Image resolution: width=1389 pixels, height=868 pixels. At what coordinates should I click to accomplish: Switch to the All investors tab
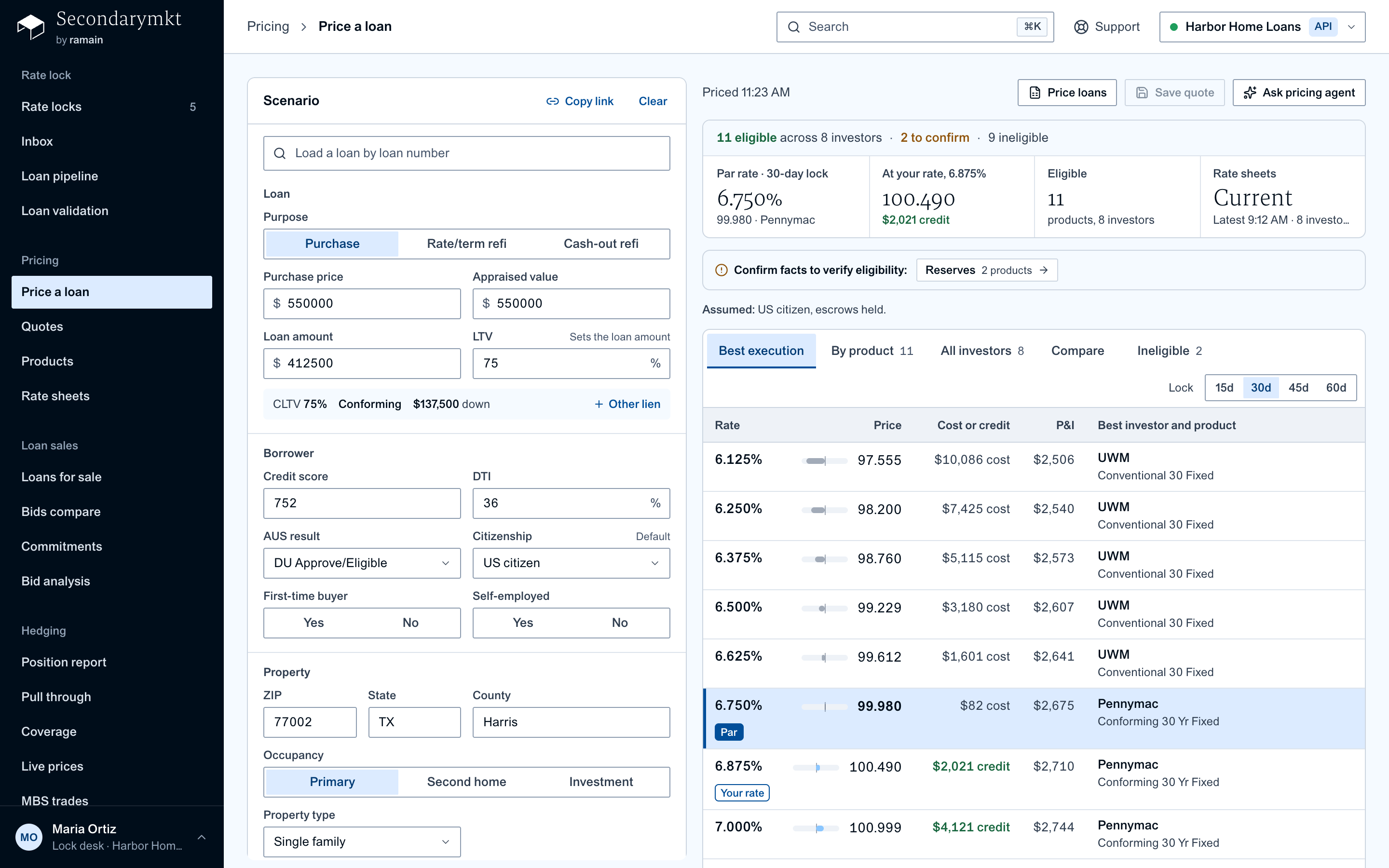coord(982,351)
